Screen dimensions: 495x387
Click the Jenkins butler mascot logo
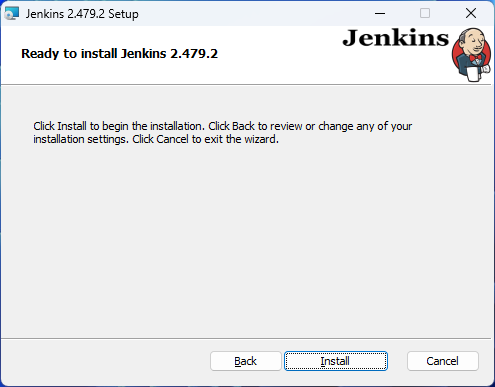coord(471,55)
